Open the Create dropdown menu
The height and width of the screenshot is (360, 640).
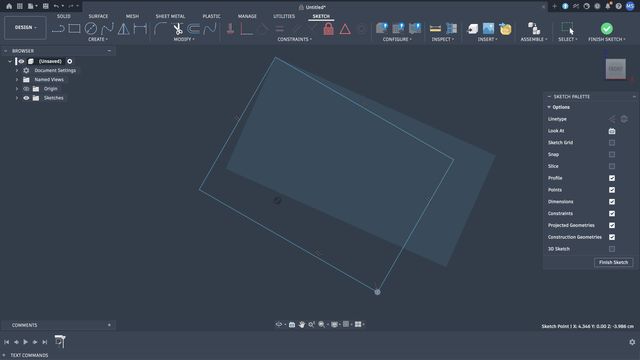click(x=98, y=39)
